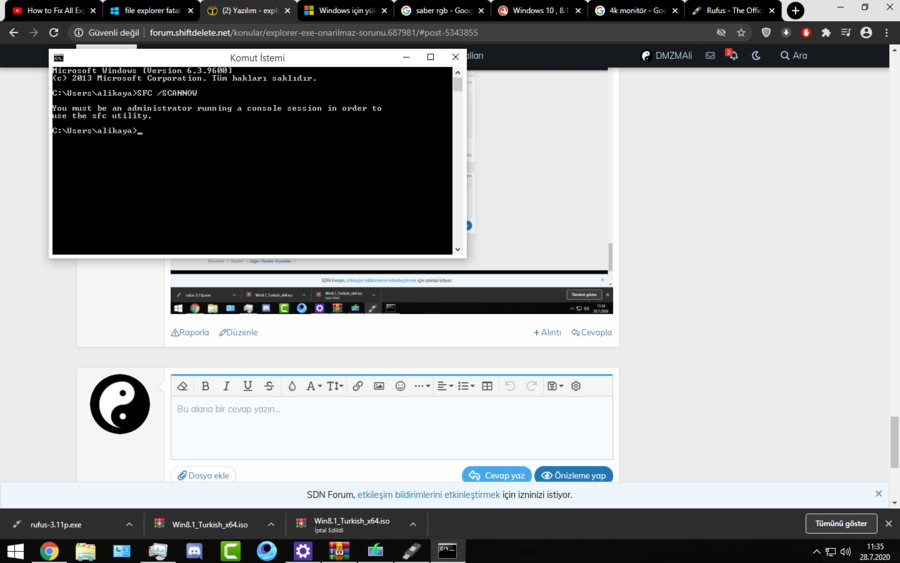900x563 pixels.
Task: Open the Chrome three-dot menu
Action: tap(887, 33)
